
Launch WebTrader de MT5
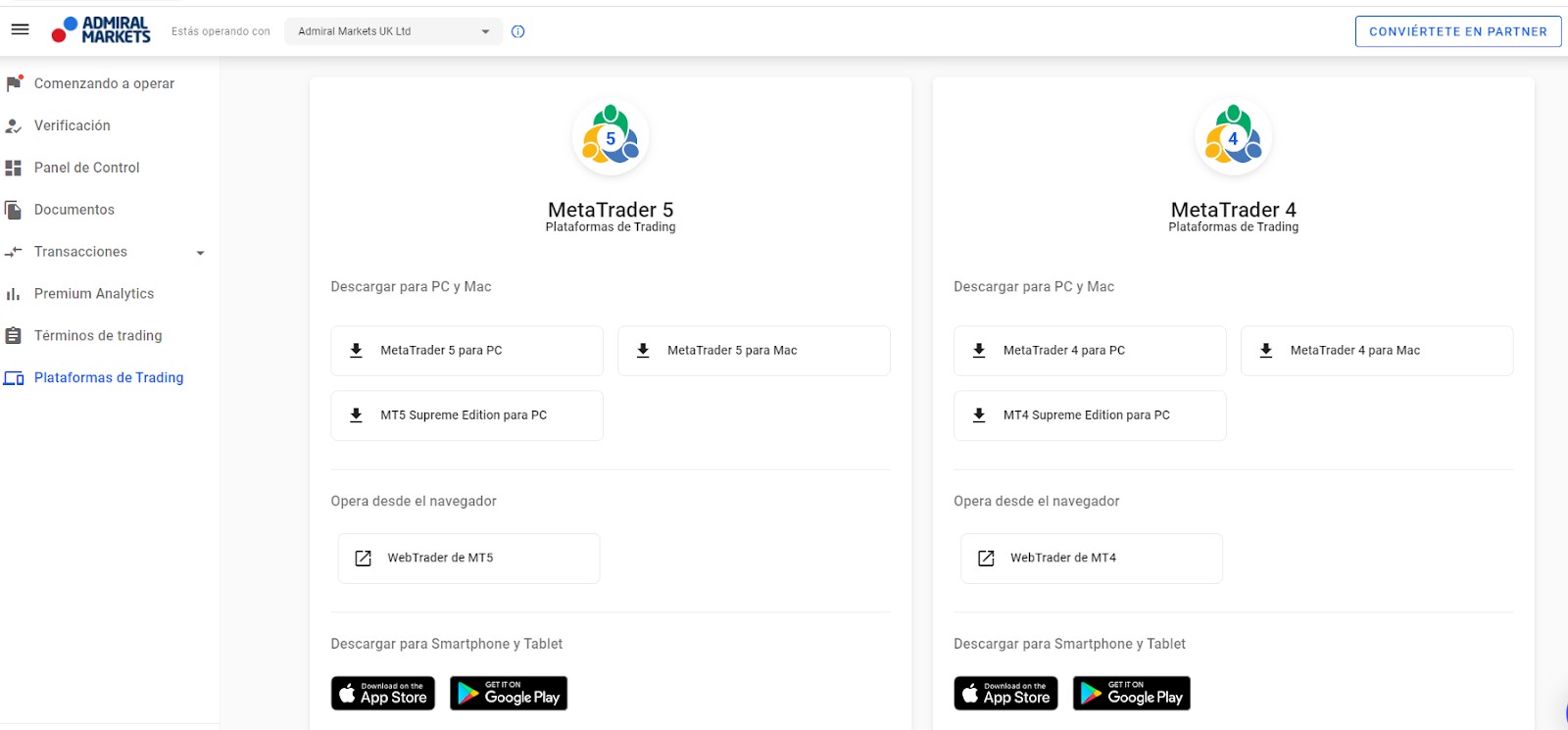point(468,559)
